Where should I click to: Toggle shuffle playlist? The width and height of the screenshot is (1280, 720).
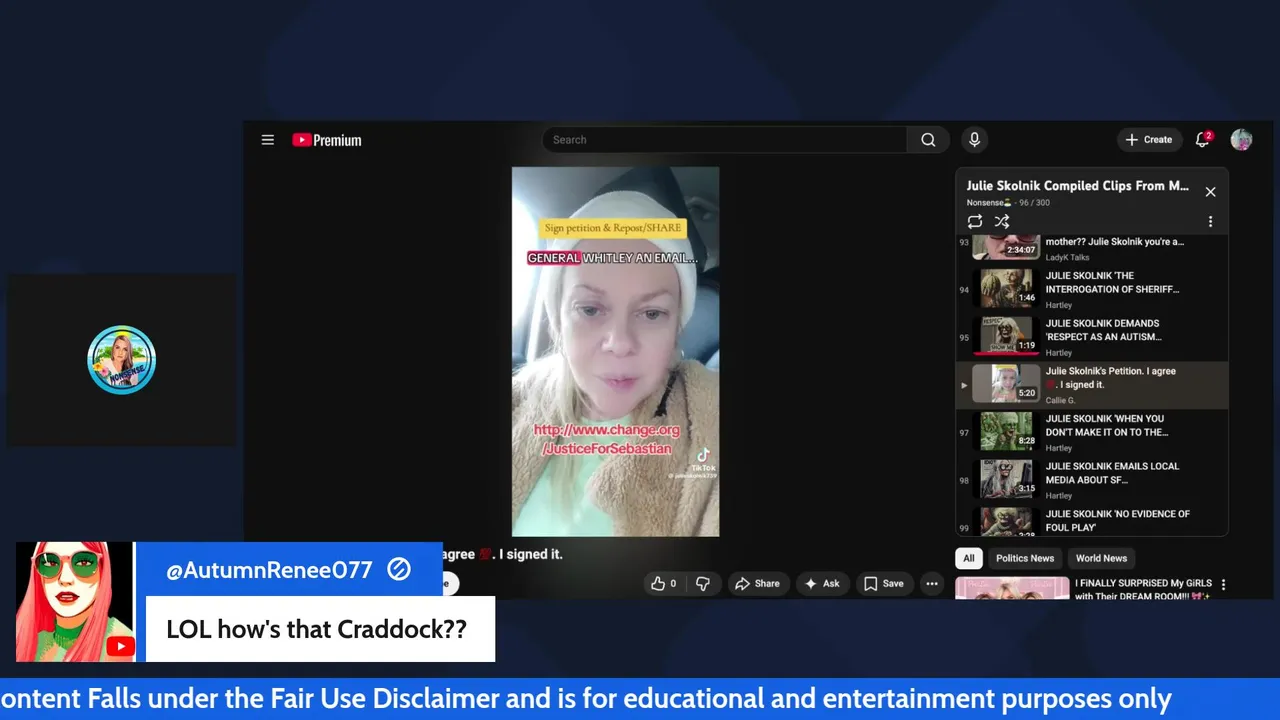[x=1002, y=222]
